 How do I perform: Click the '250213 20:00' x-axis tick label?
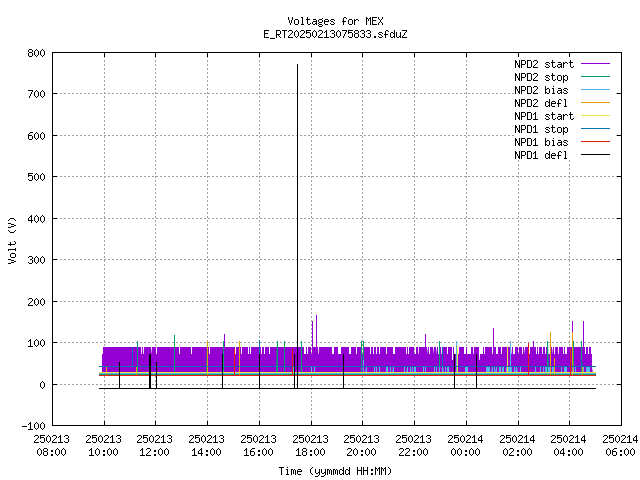[x=362, y=446]
